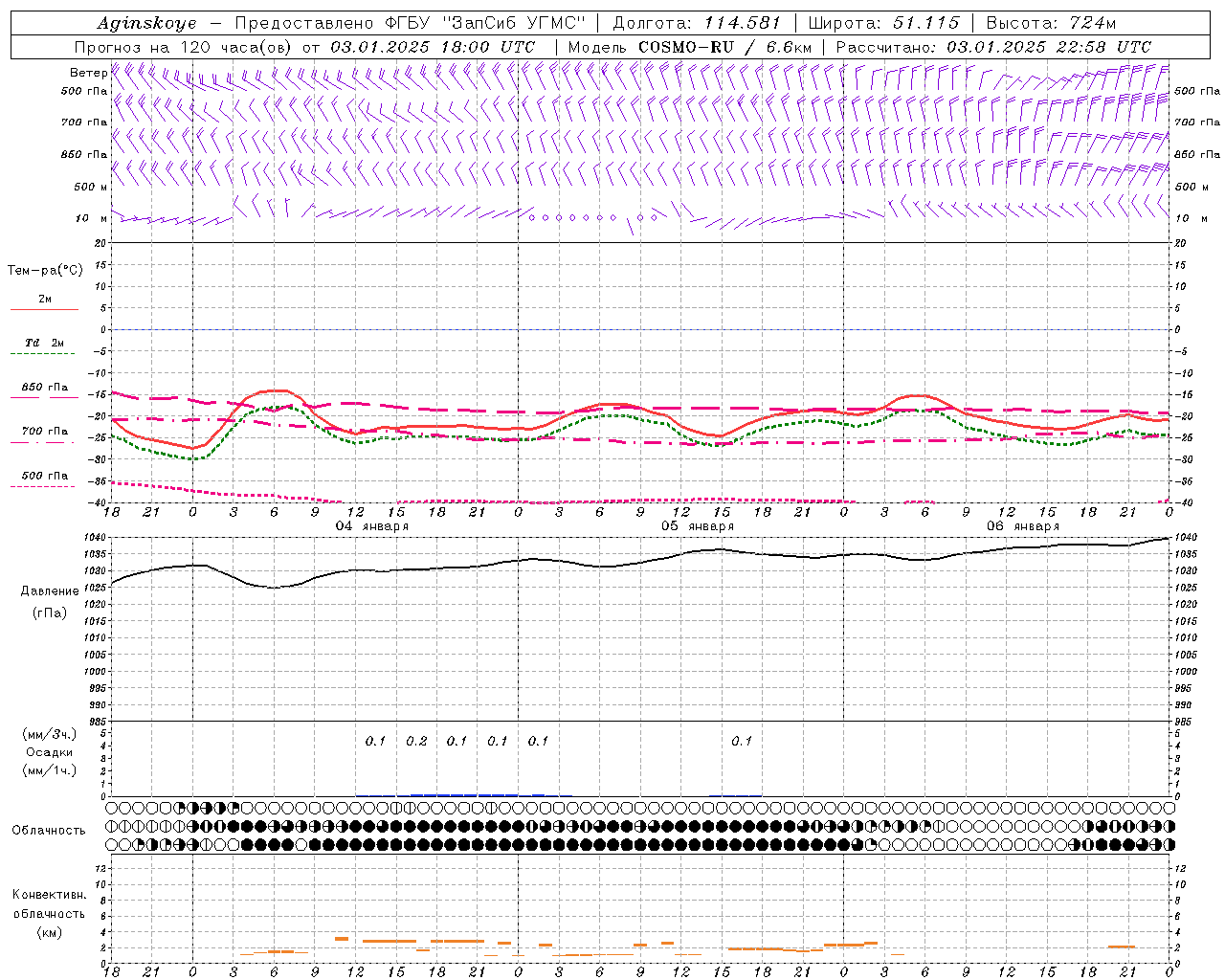The width and height of the screenshot is (1225, 980).
Task: Click 'Рассчитано: 03.01.2025 22:58 UTC' timestamp
Action: click(993, 47)
